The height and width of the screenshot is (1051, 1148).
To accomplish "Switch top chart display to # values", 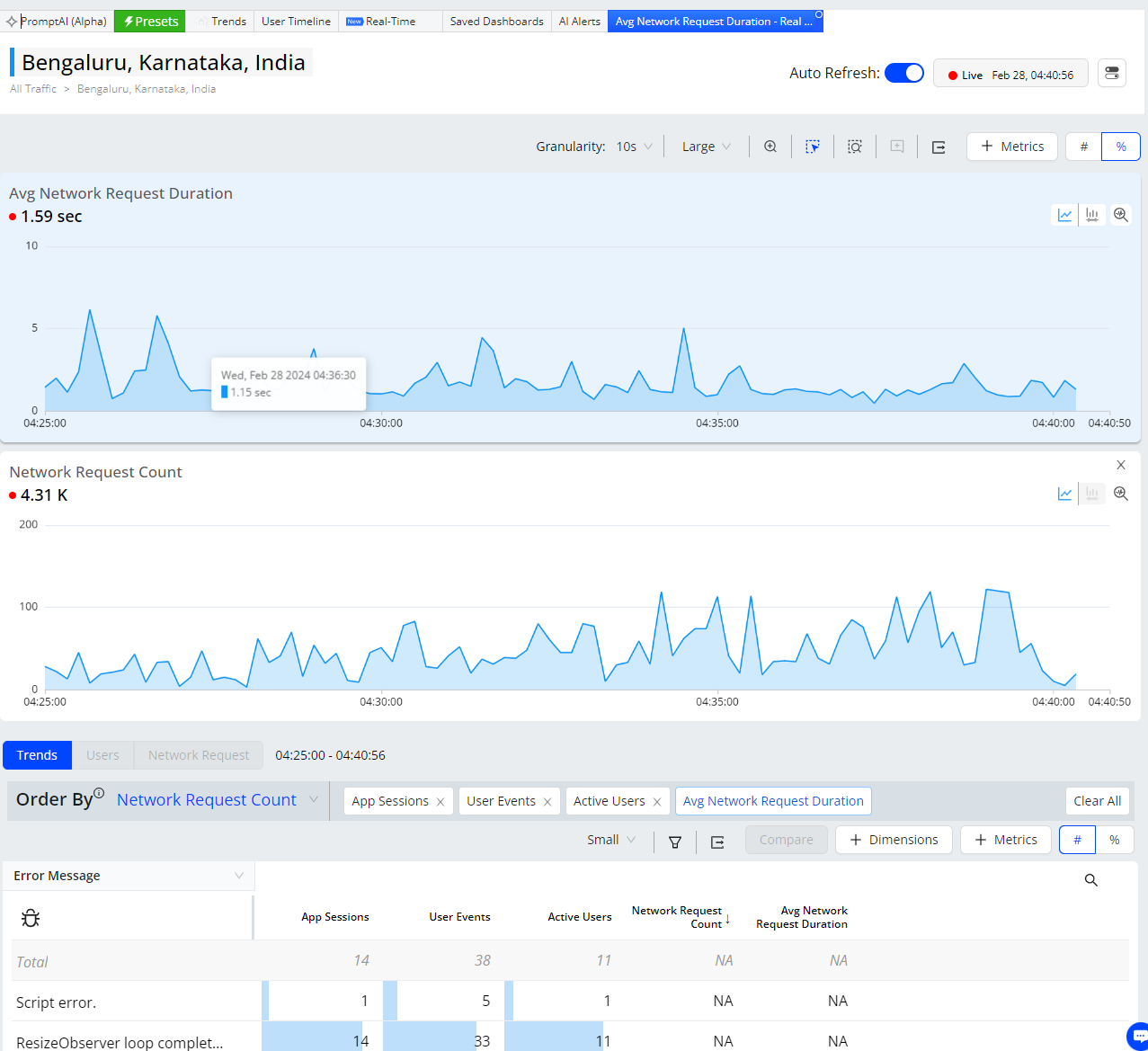I will coord(1084,147).
